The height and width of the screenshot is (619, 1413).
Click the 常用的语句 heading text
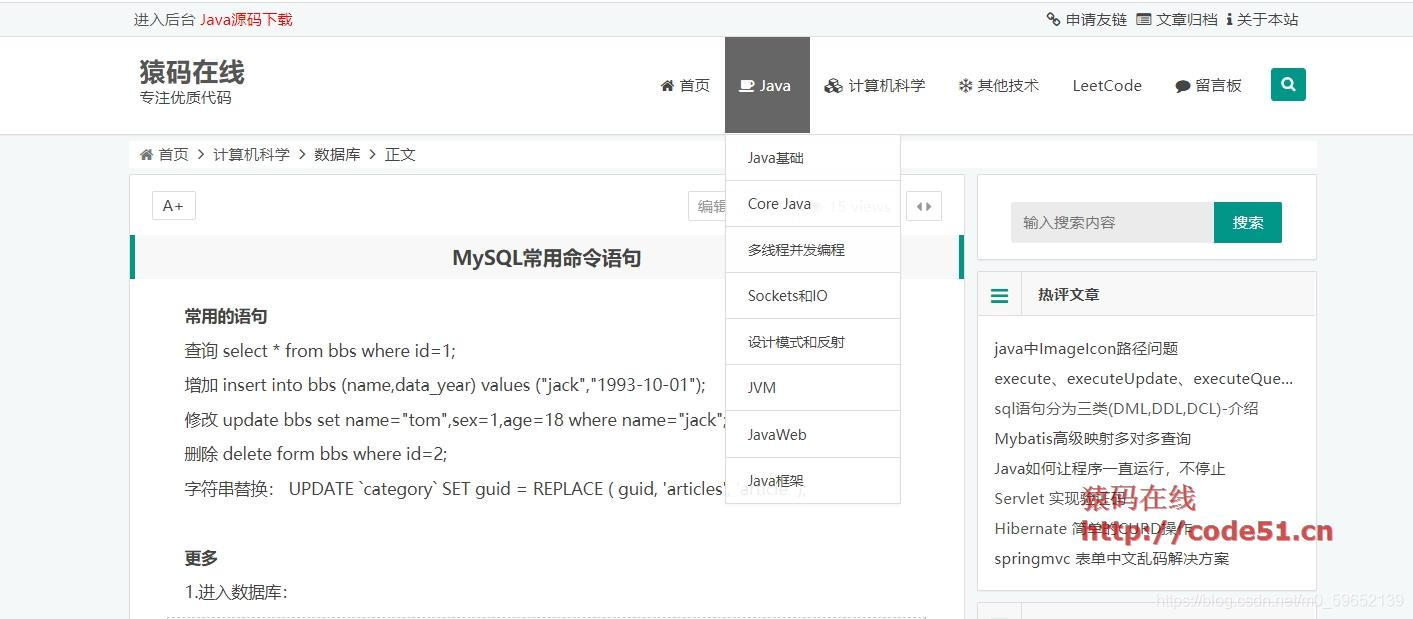click(x=226, y=316)
